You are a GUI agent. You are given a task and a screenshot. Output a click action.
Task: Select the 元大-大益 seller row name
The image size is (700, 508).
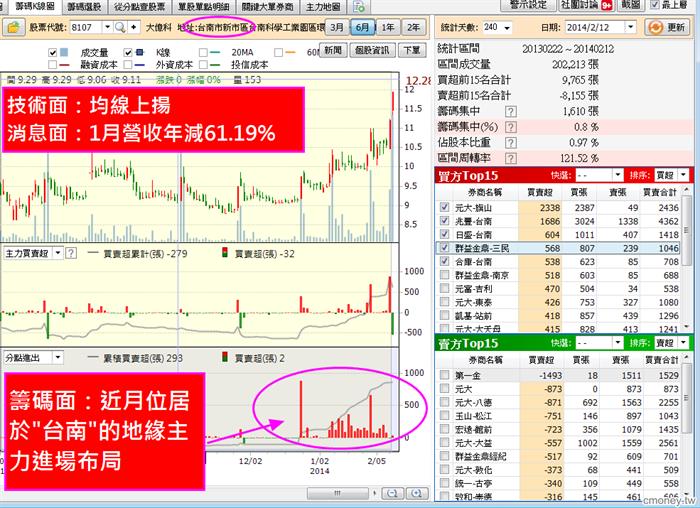point(473,443)
